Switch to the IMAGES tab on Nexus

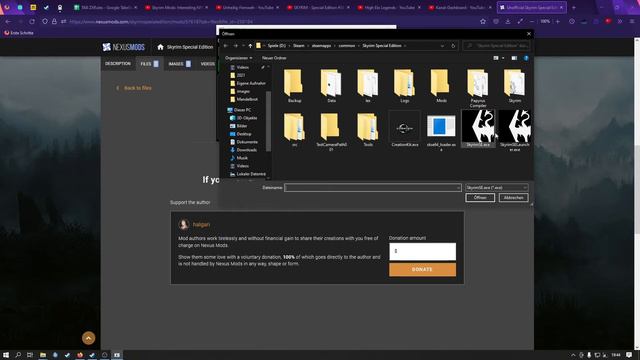(x=179, y=64)
